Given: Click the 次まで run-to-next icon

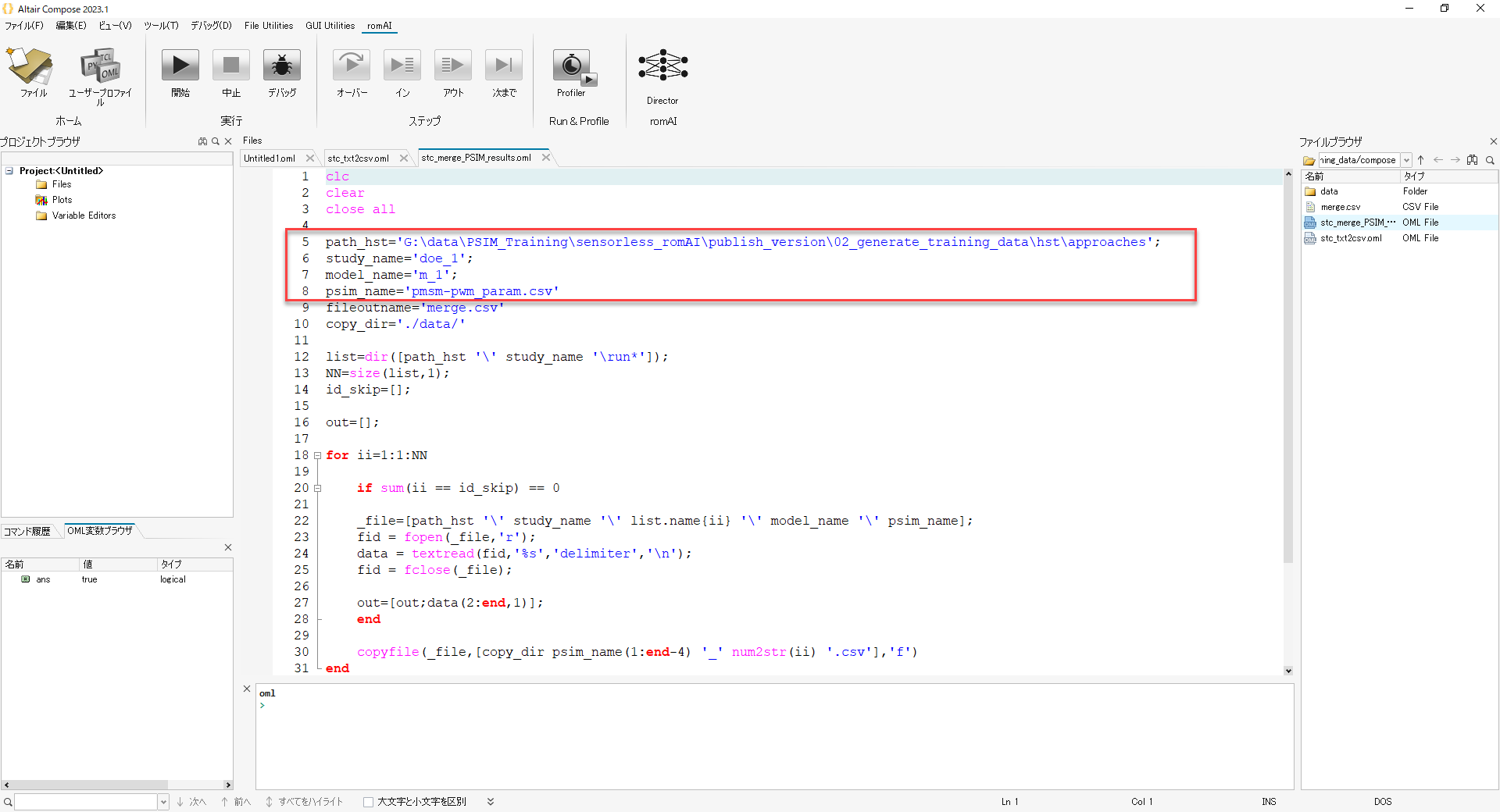Looking at the screenshot, I should click(504, 66).
